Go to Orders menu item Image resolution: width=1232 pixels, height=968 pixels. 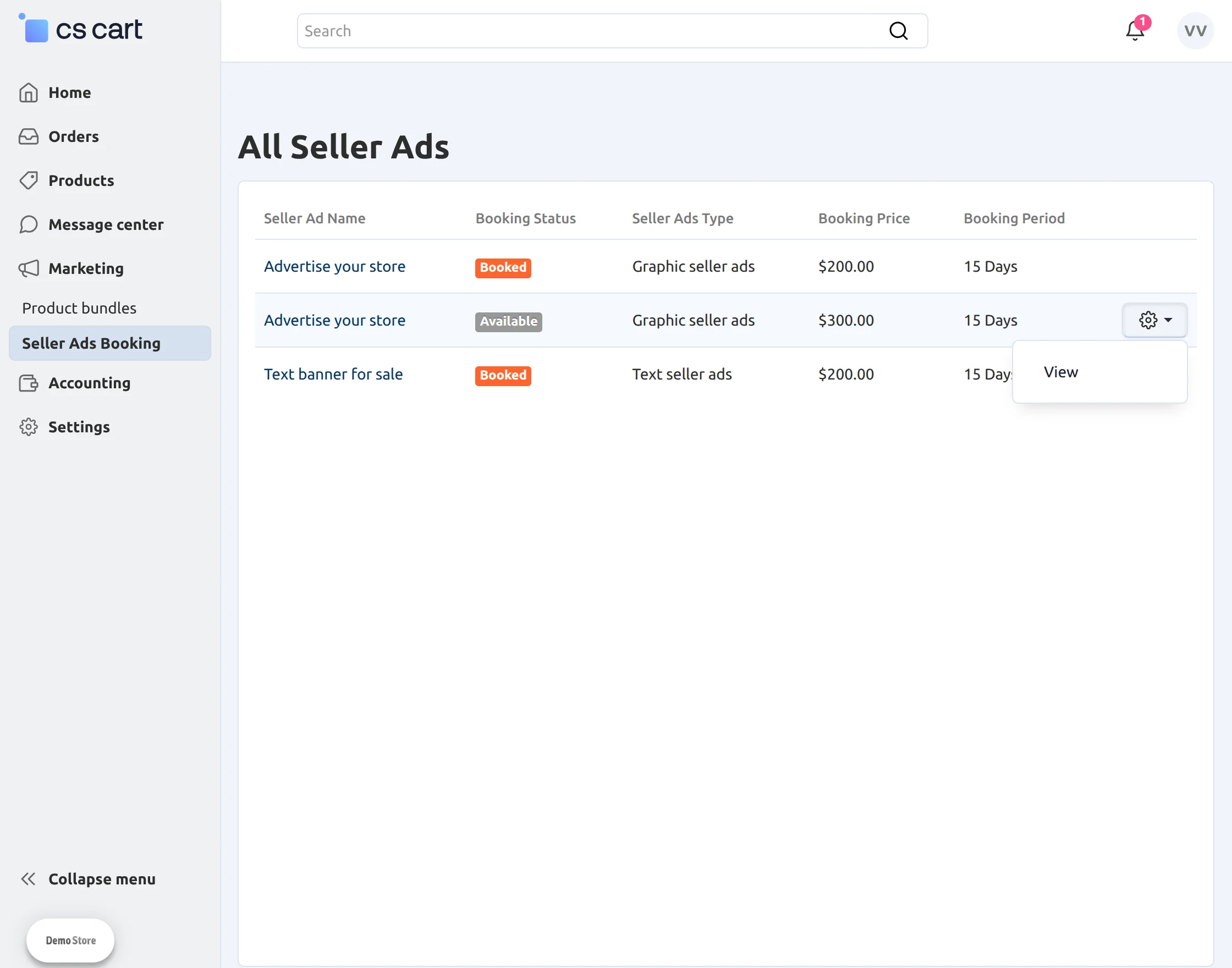tap(74, 136)
